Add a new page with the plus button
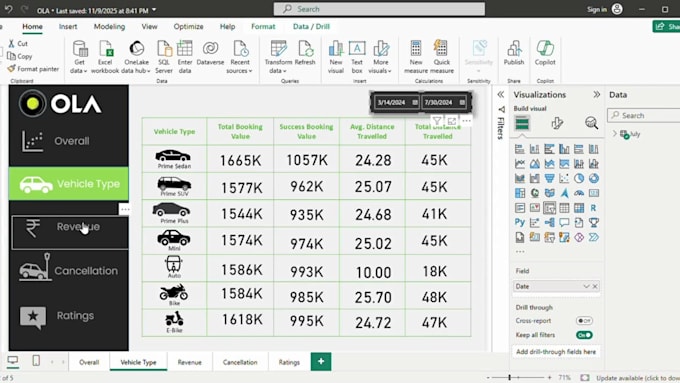680x383 pixels. coord(321,362)
